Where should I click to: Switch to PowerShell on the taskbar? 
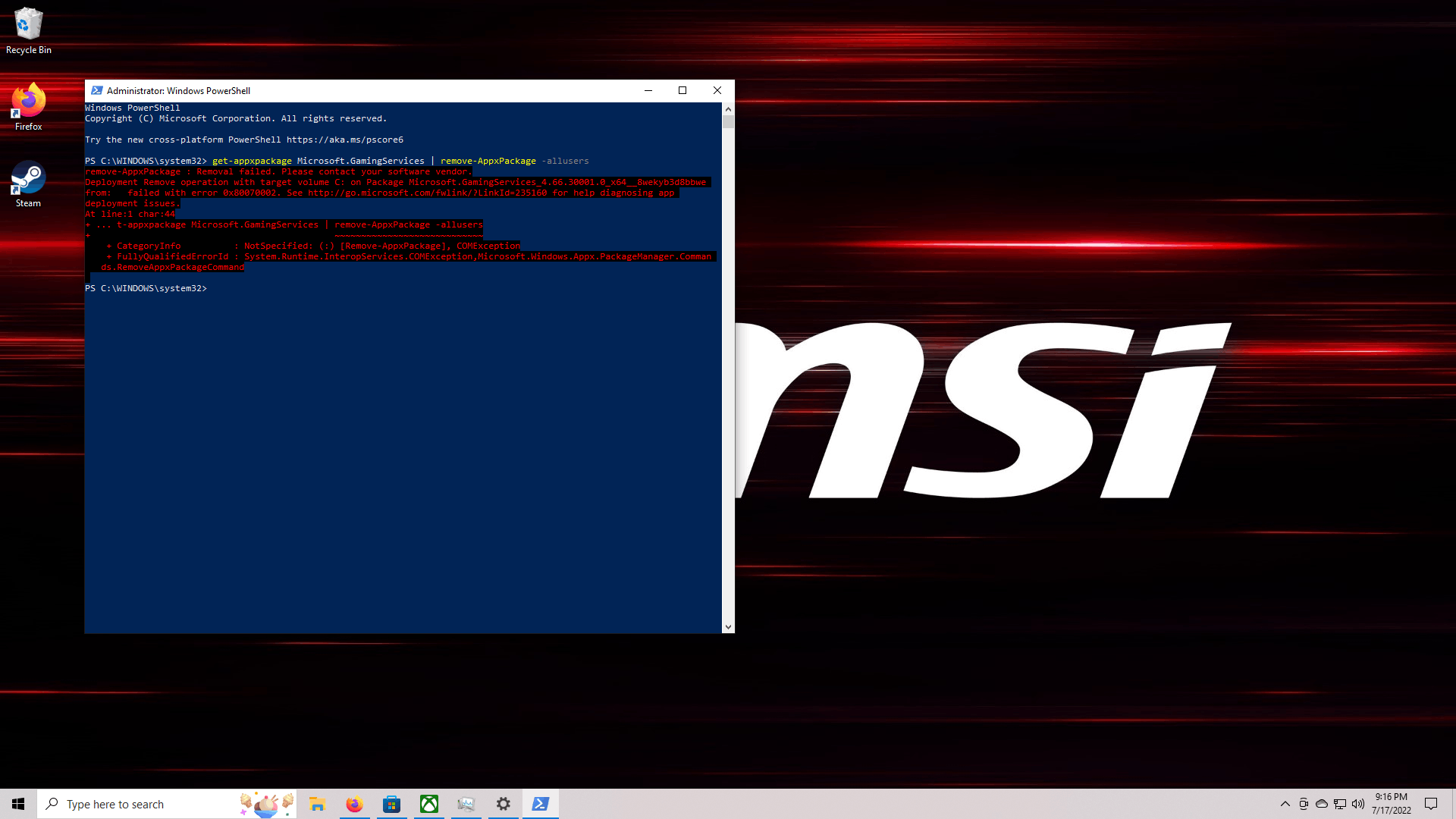[x=541, y=804]
